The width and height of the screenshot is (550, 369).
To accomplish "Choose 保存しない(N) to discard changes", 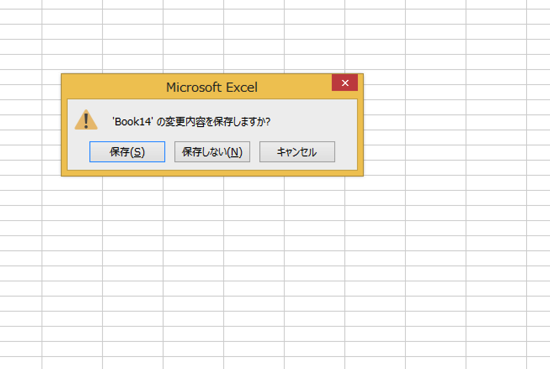I will (212, 152).
